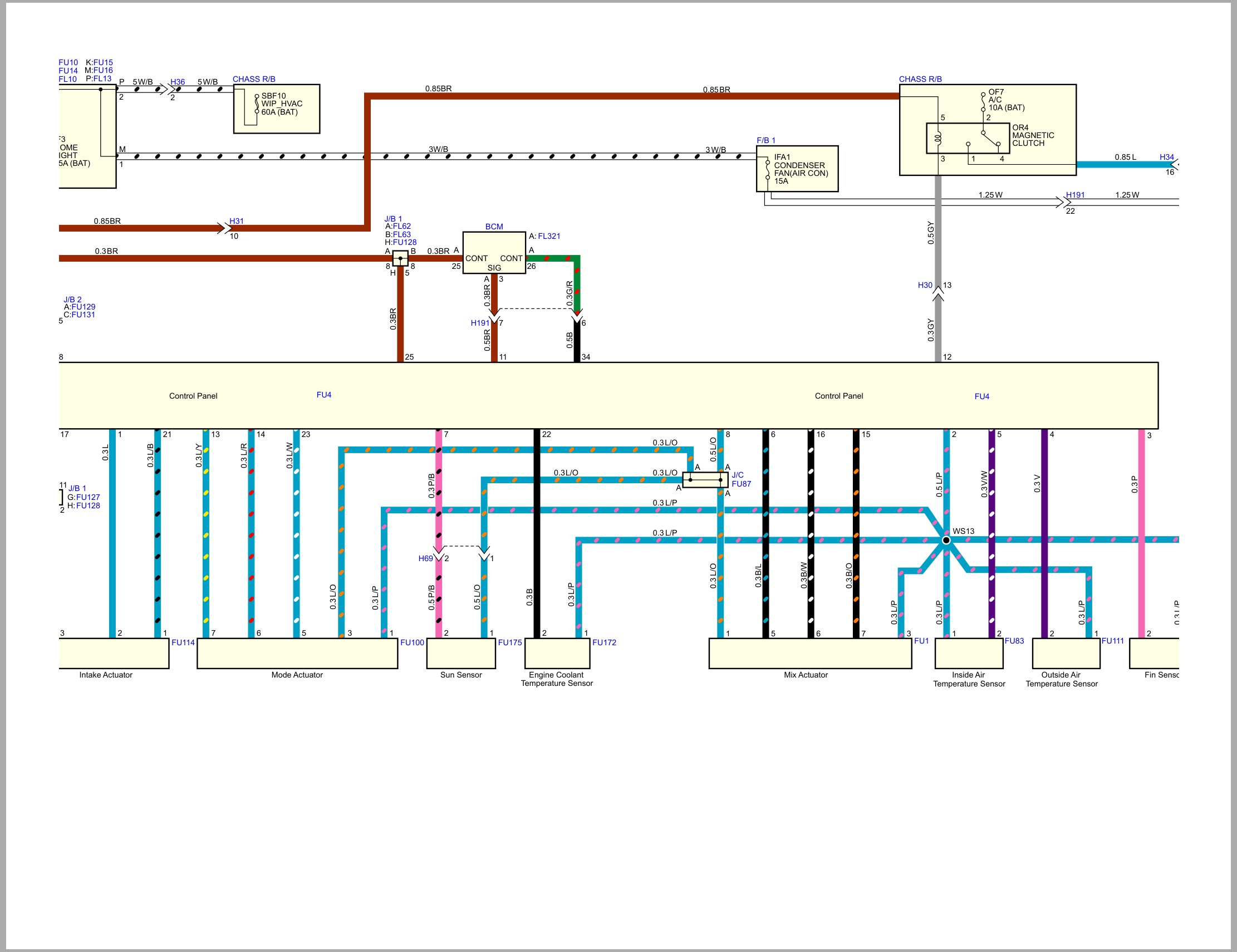Open the FU10 connector link
Viewport: 1237px width, 952px height.
(68, 62)
